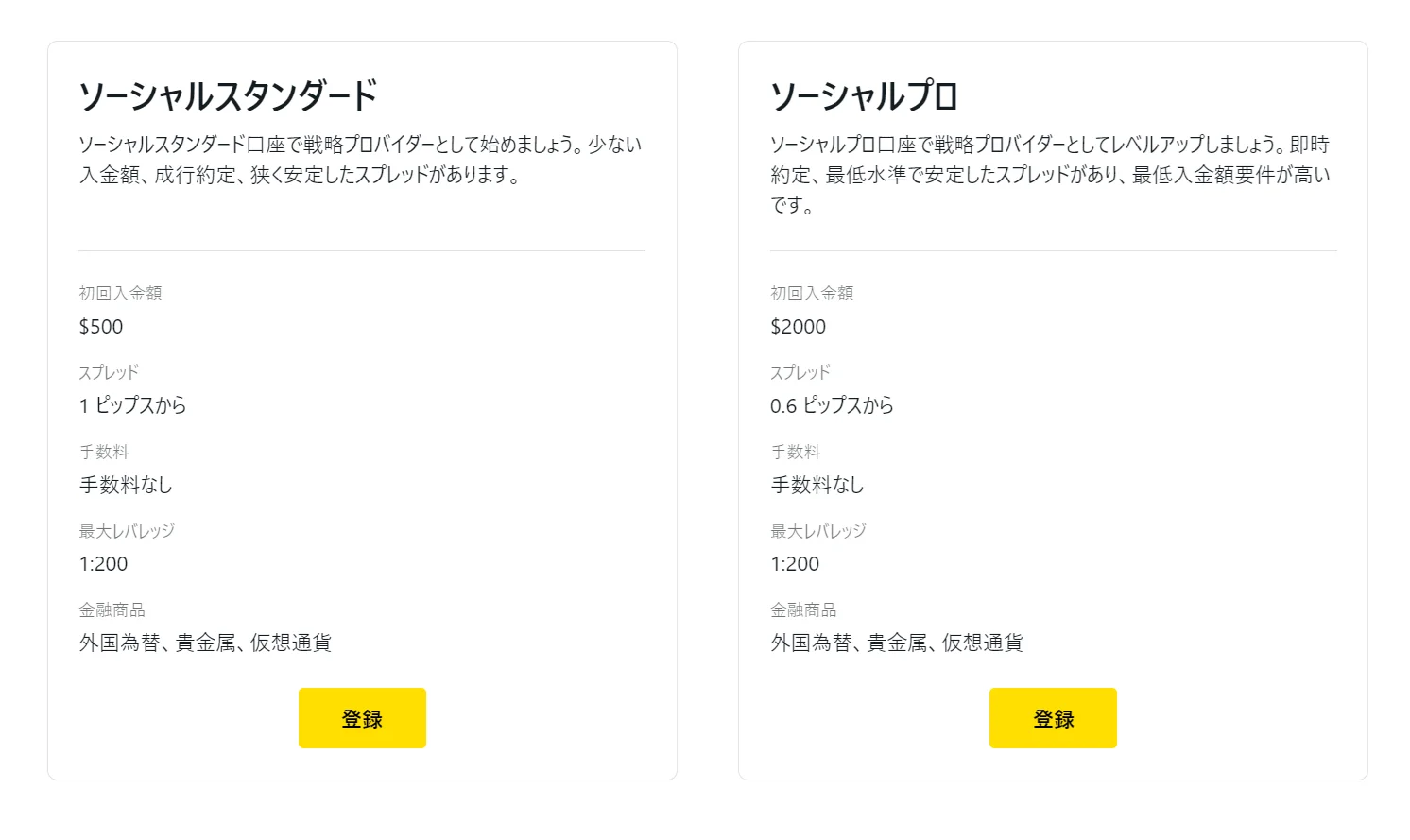Select the ソーシャルスタンダード card title

[x=225, y=94]
